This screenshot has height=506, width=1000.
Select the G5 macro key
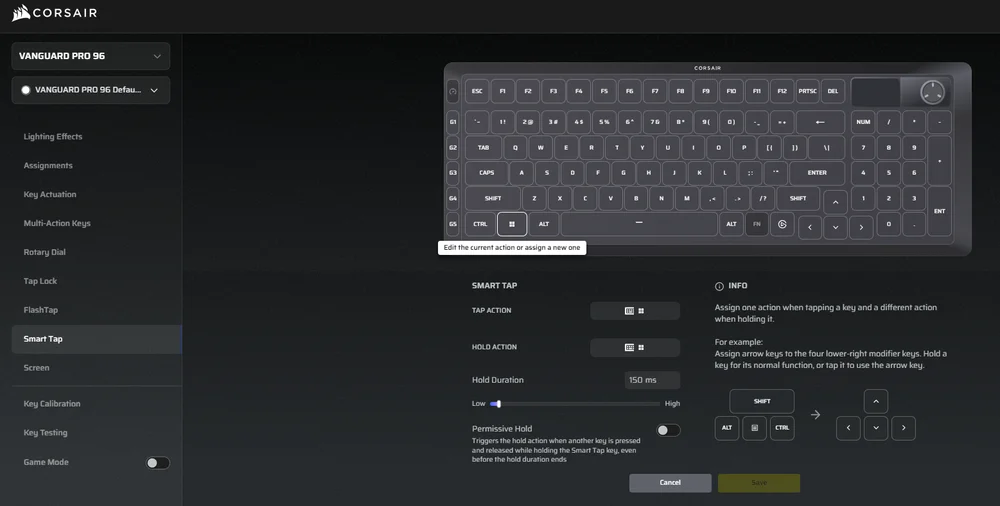point(453,224)
